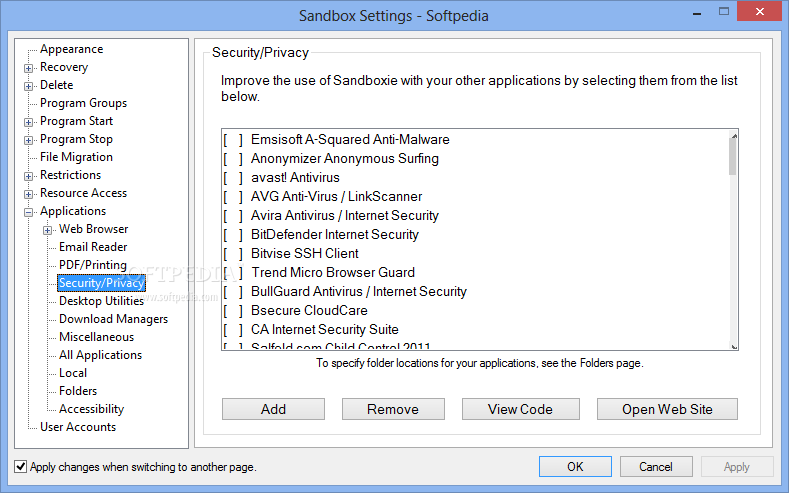Image resolution: width=789 pixels, height=493 pixels.
Task: Select Local under Applications
Action: (x=73, y=373)
